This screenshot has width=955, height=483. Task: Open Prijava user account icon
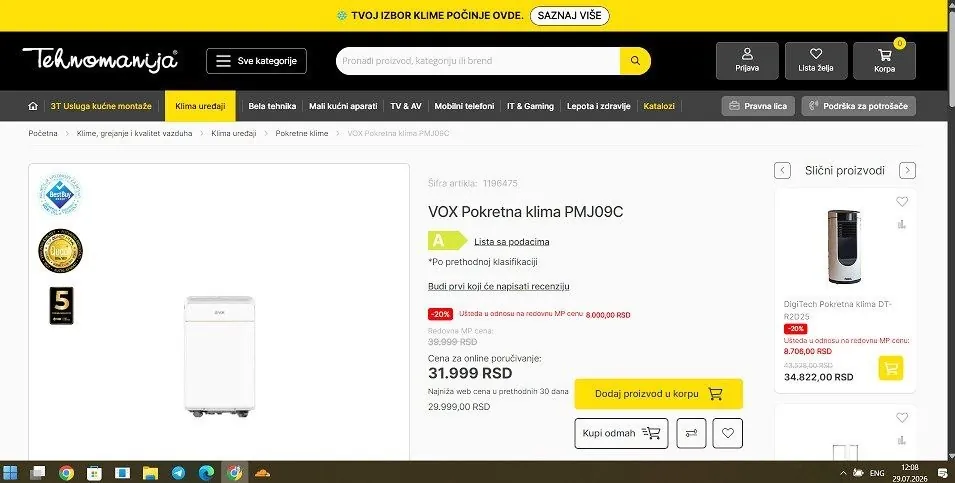[747, 61]
